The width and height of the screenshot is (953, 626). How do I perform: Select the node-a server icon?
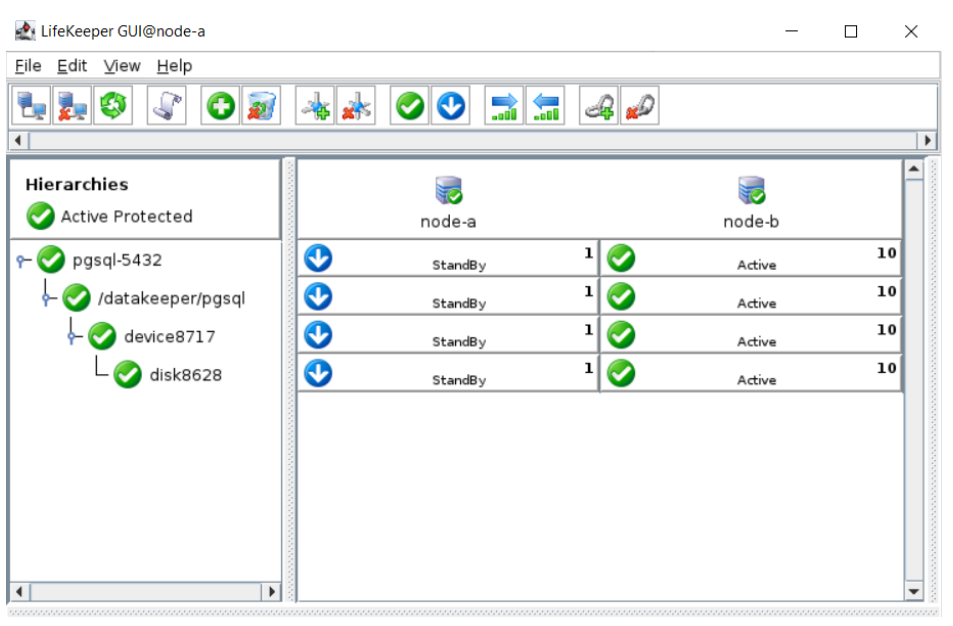coord(449,190)
